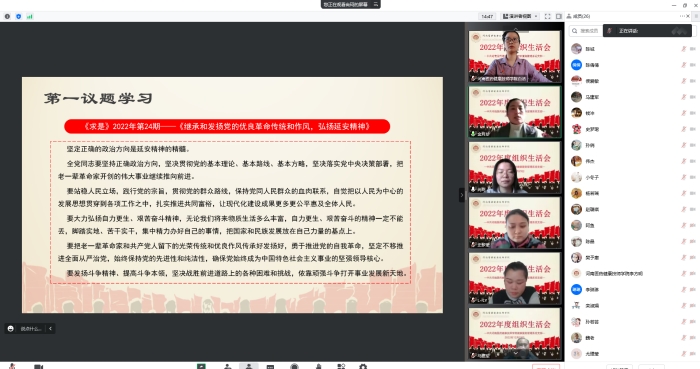700x369 pixels.
Task: Click the 14:47 meeting timer
Action: (487, 17)
